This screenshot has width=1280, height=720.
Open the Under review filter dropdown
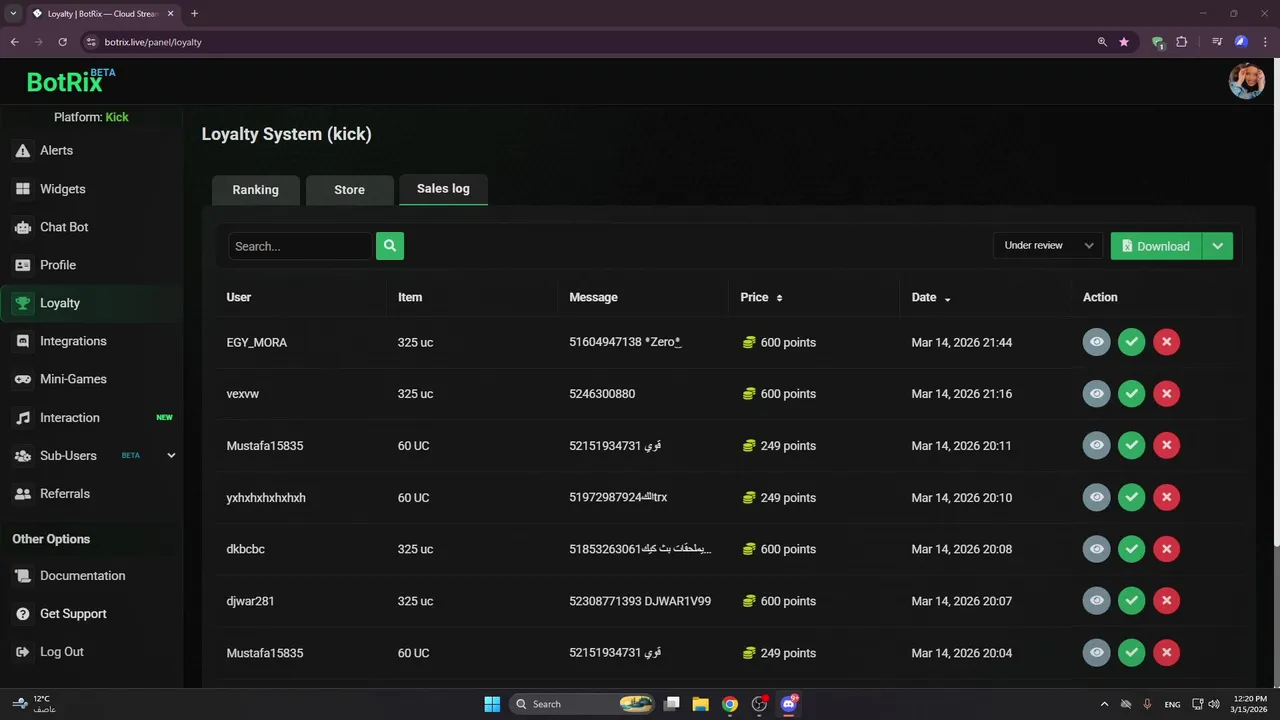(x=1048, y=246)
